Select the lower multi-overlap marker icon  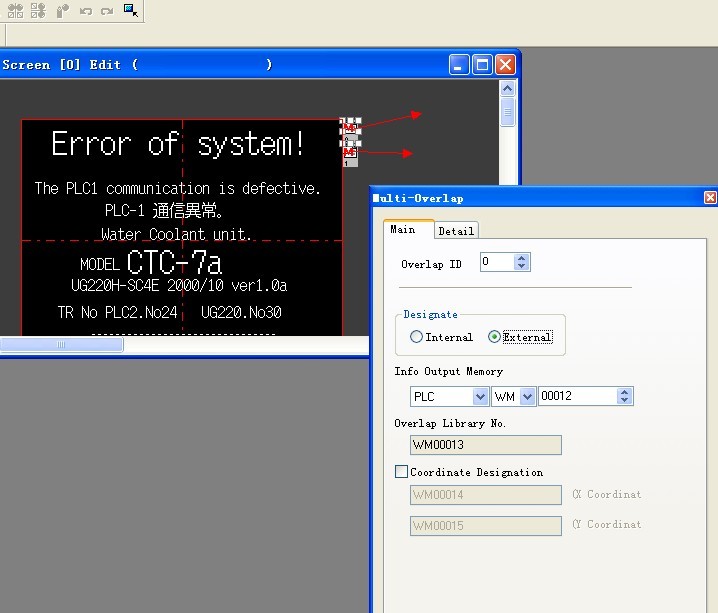349,153
